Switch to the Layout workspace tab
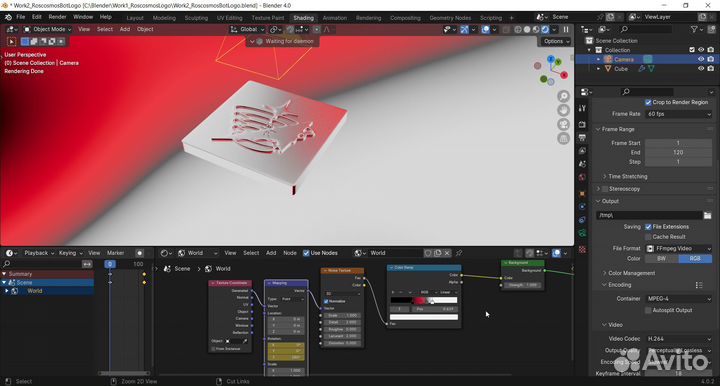The image size is (720, 386). (135, 18)
